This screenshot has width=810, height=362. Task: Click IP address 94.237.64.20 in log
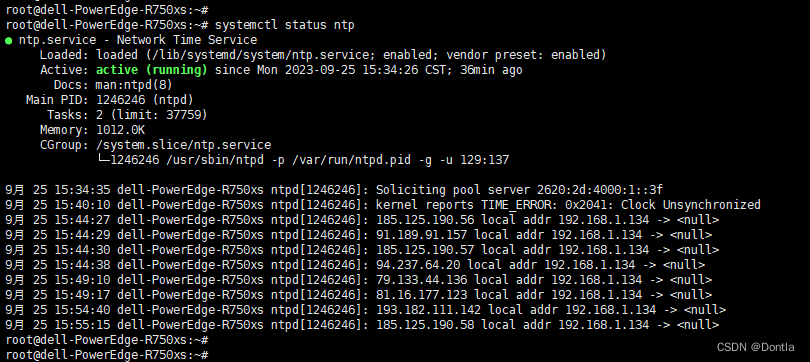[x=419, y=265]
